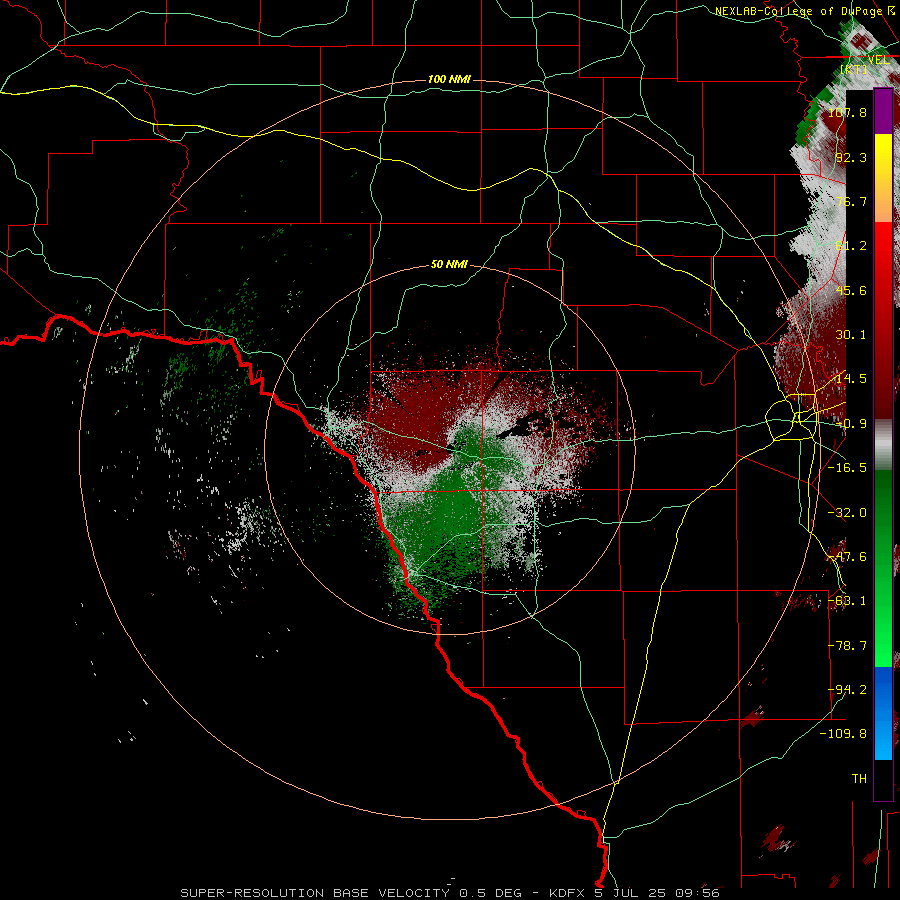Pick the blue segment of velocity scale

pyautogui.click(x=883, y=713)
